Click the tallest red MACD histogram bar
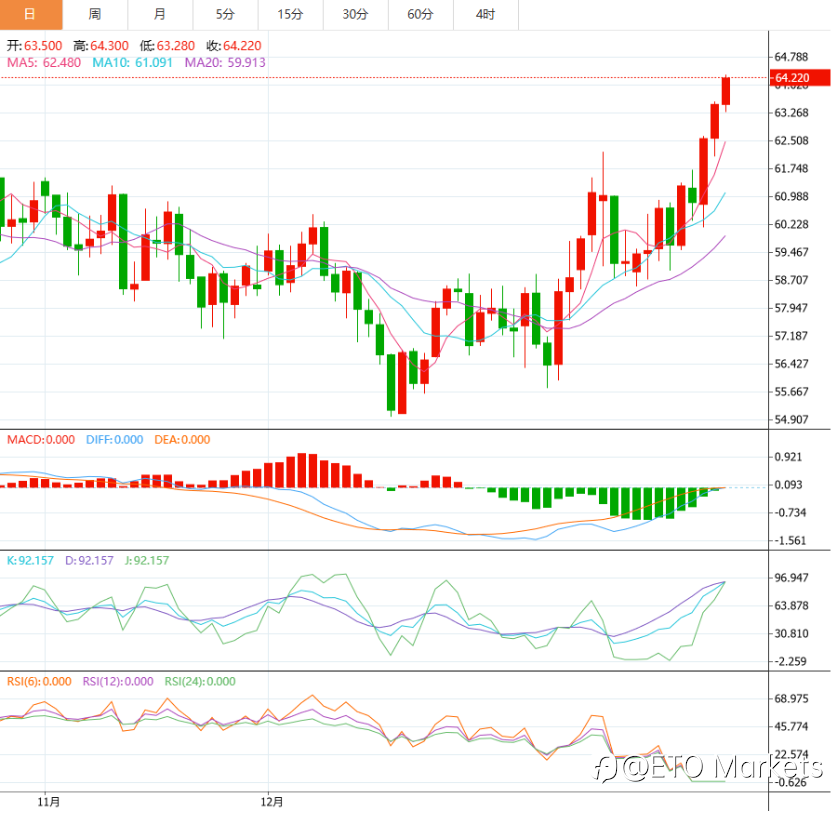Screen dimensions: 831x813 click(x=302, y=471)
